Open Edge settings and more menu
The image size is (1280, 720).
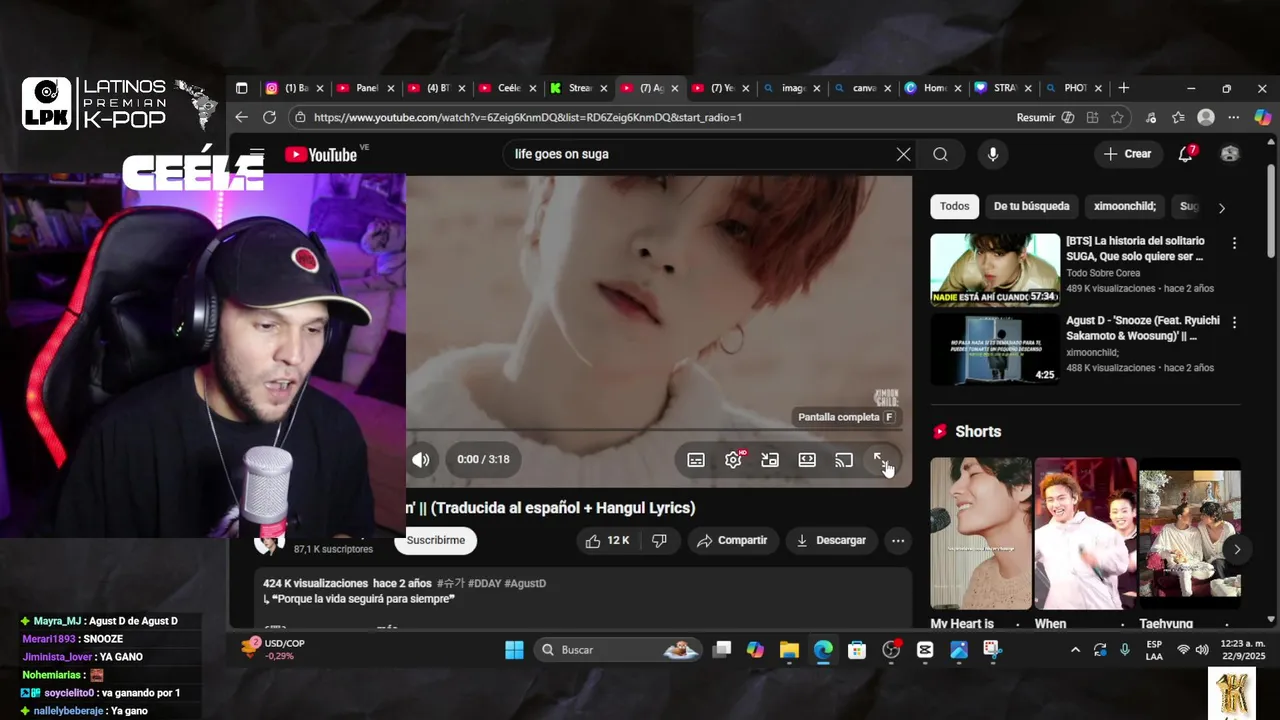coord(1235,118)
